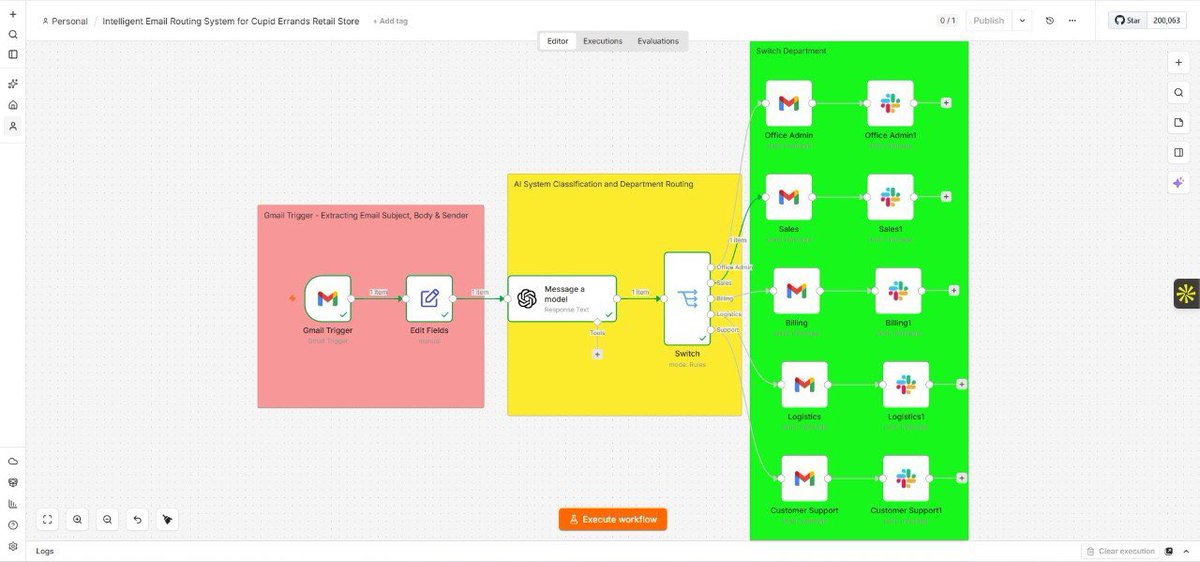The width and height of the screenshot is (1200, 562).
Task: Click the workflow title to rename it
Action: pyautogui.click(x=231, y=21)
